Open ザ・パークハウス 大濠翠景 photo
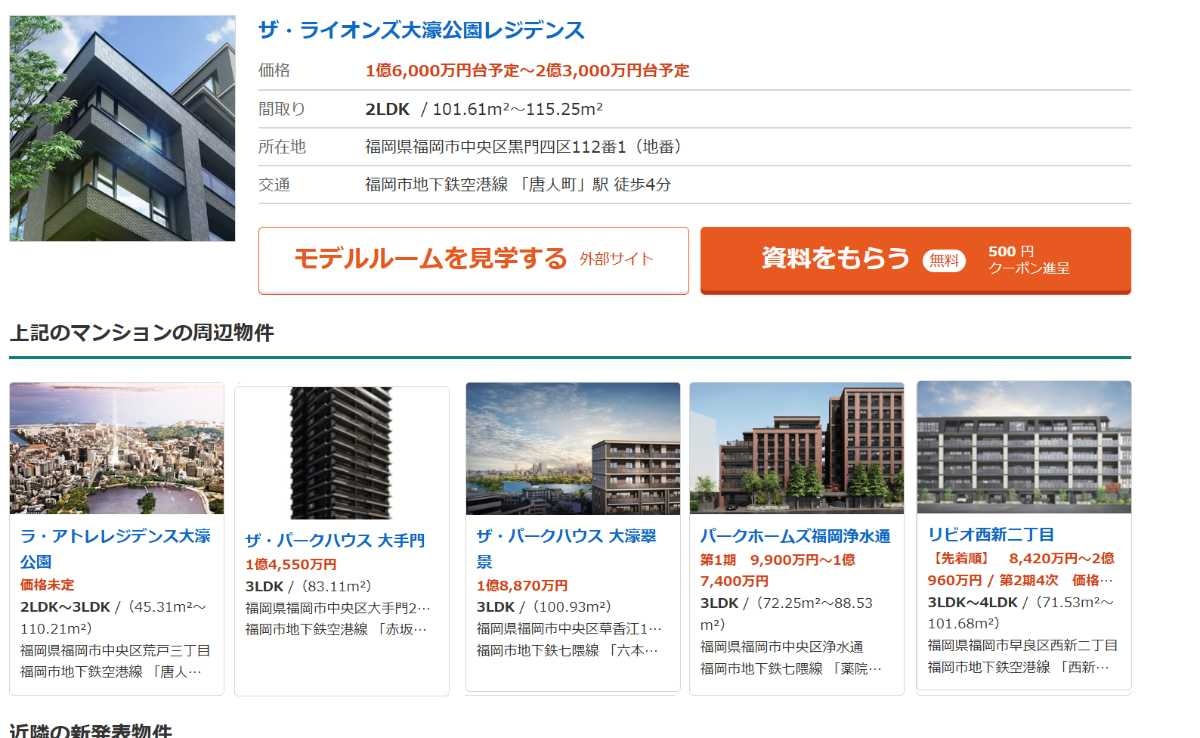This screenshot has width=1200, height=738. (572, 448)
